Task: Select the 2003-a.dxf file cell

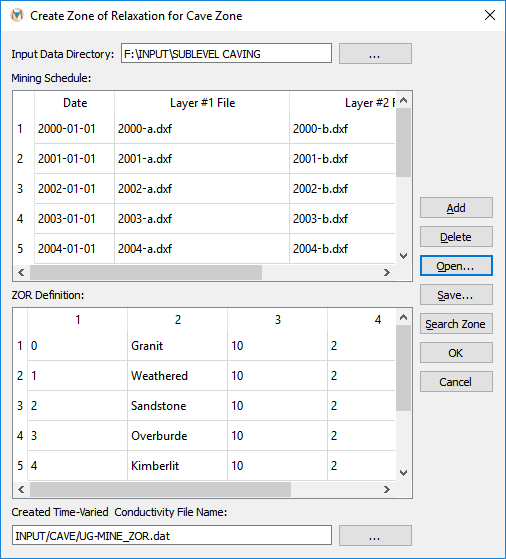Action: 202,219
